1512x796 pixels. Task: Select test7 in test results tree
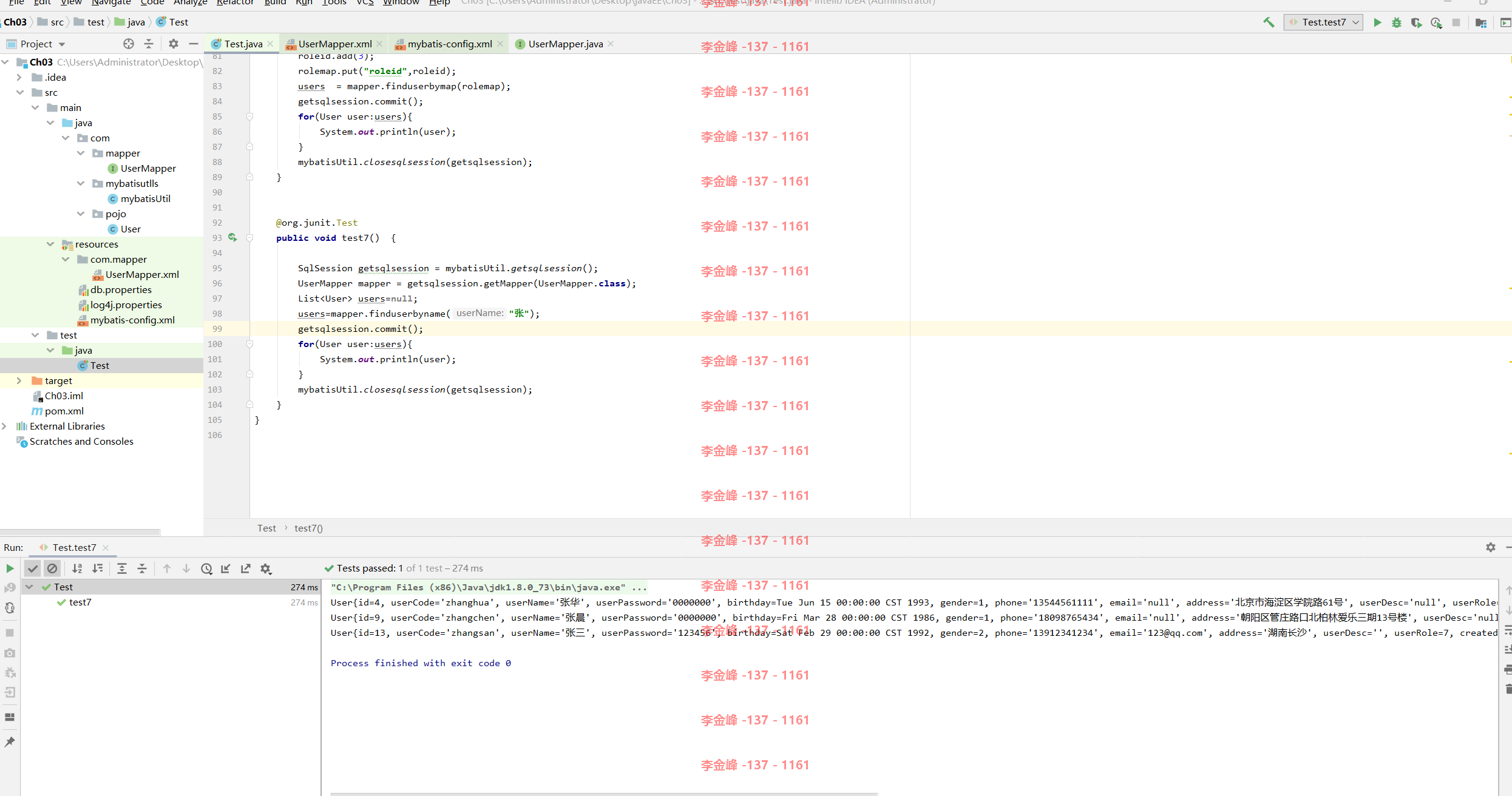pyautogui.click(x=80, y=602)
